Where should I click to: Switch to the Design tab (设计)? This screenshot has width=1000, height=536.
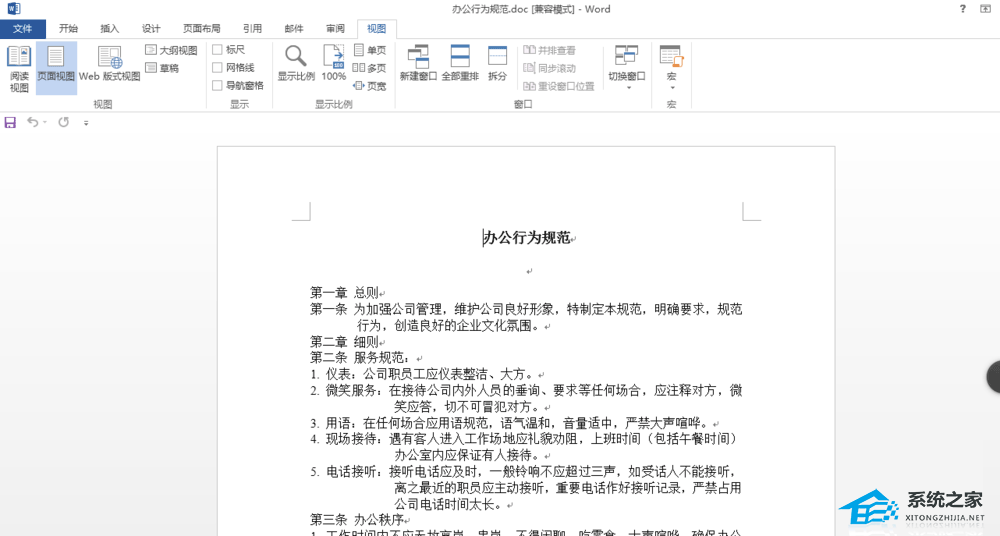[x=151, y=29]
